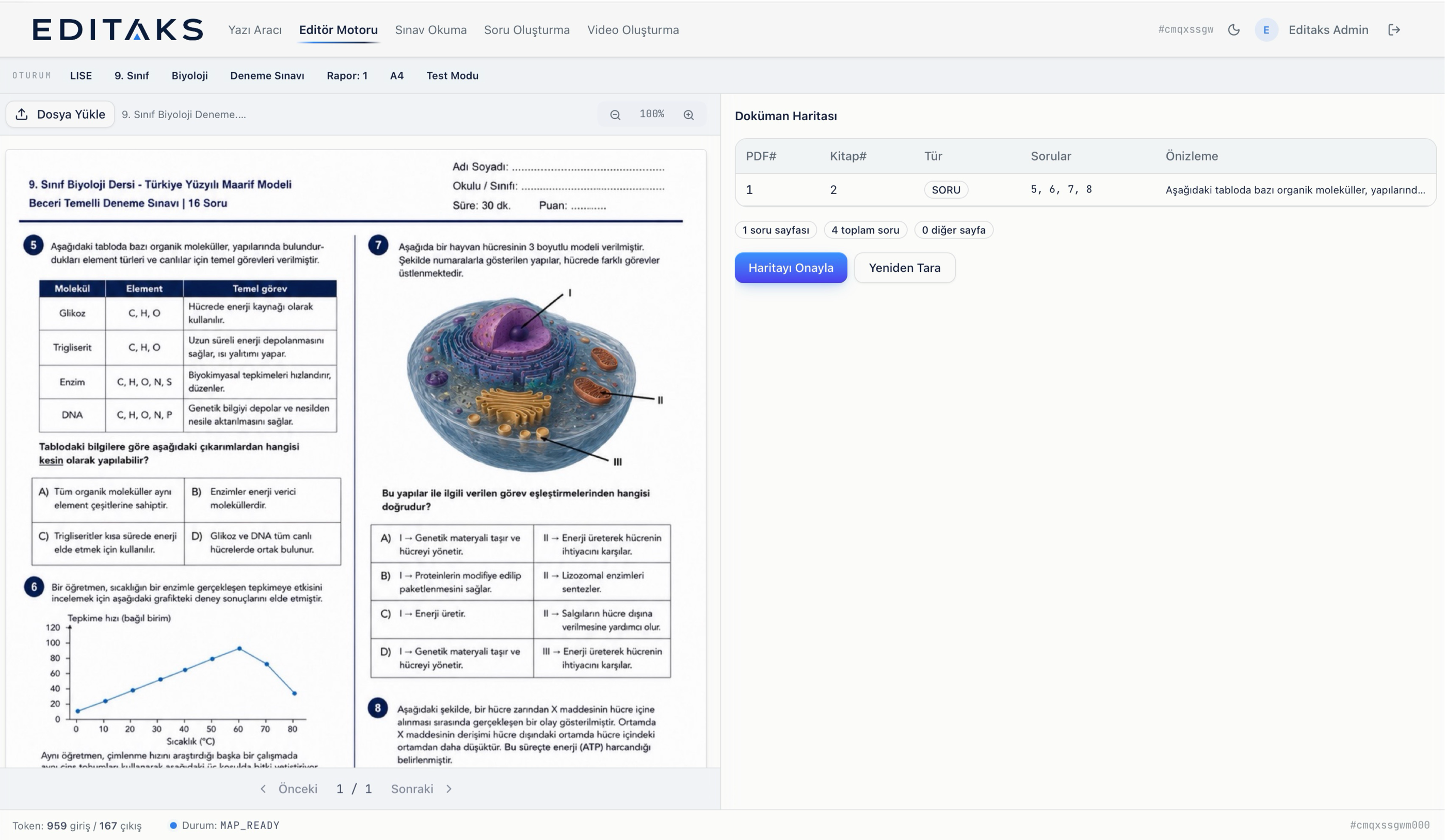Click the Editaks Admin username
Image resolution: width=1445 pixels, height=840 pixels.
click(1328, 30)
